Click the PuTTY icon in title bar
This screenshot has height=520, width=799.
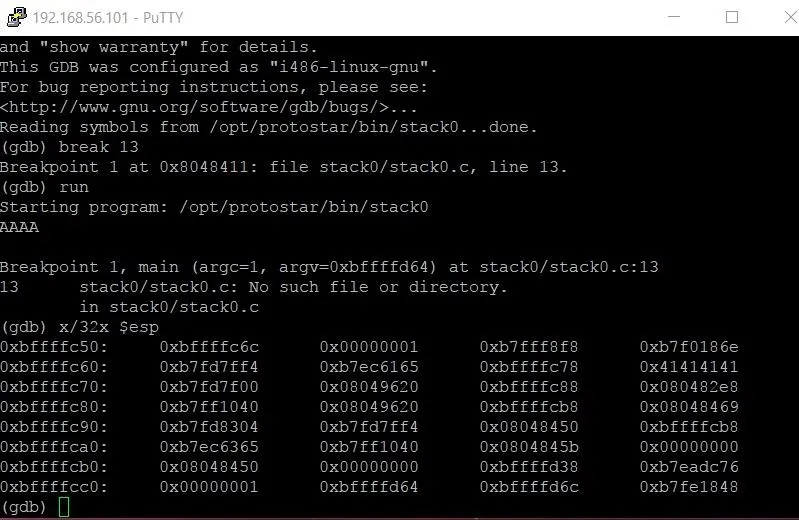pos(16,17)
